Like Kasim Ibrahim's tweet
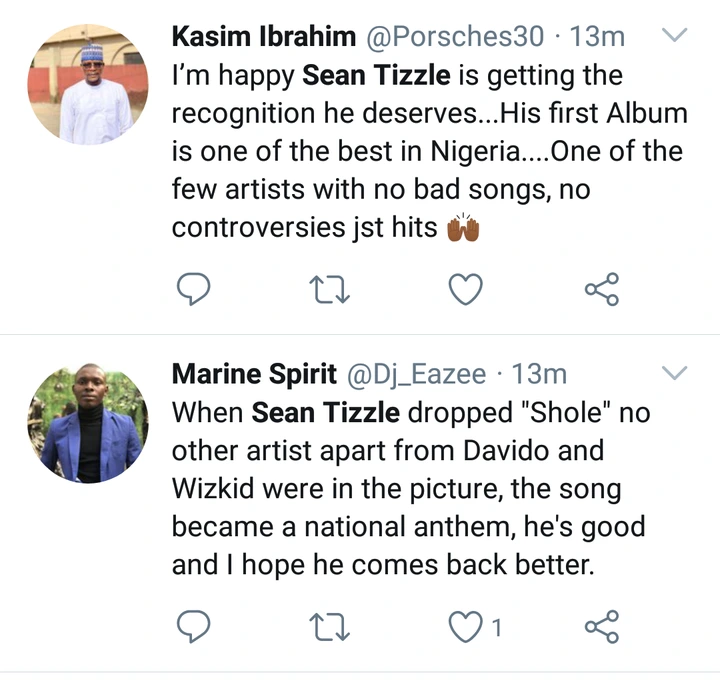 click(x=465, y=290)
